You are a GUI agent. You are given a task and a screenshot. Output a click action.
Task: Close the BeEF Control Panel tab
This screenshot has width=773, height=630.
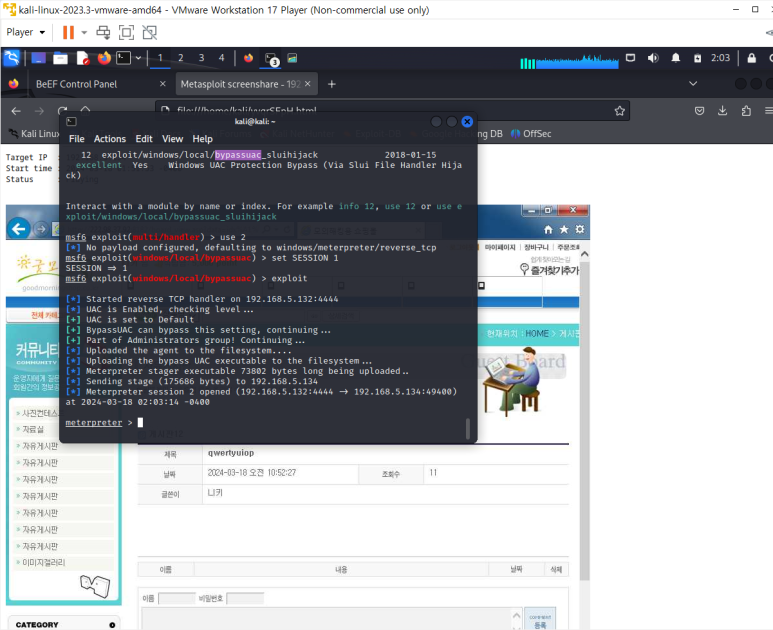click(x=163, y=84)
